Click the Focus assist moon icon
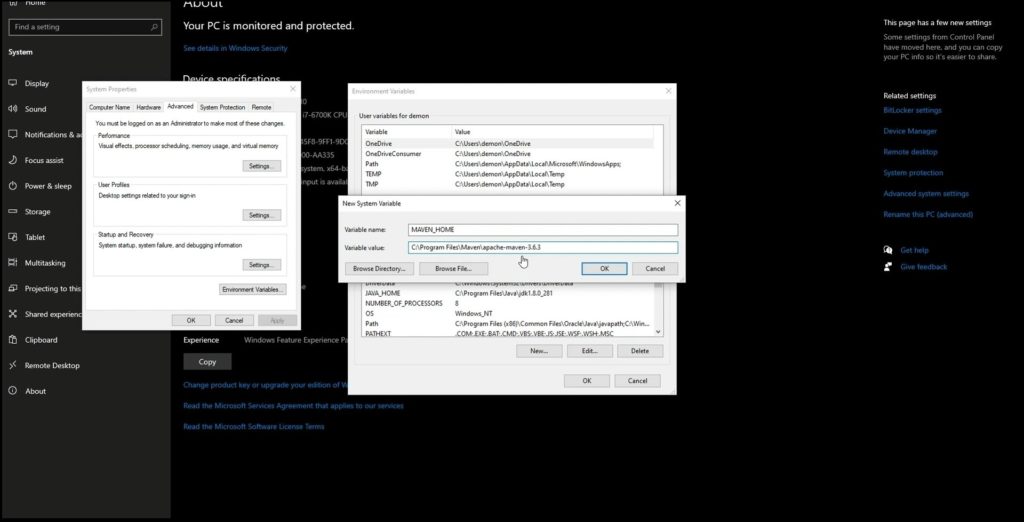1024x522 pixels. click(12, 160)
